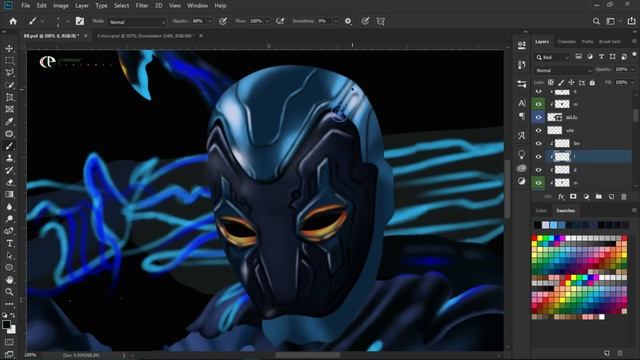
Task: Select the Dodge tool
Action: pos(9,219)
